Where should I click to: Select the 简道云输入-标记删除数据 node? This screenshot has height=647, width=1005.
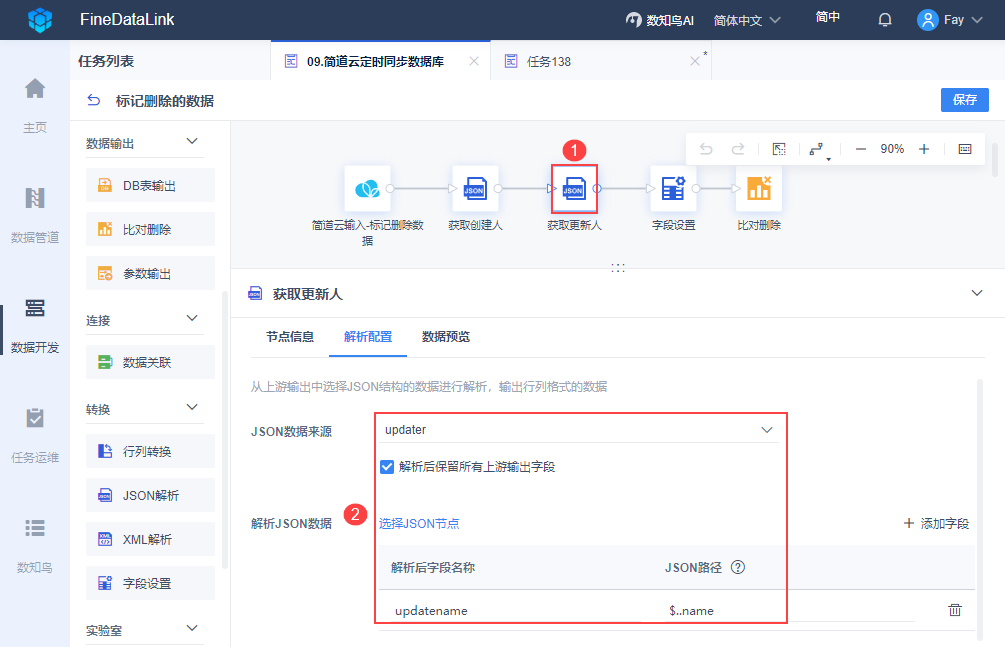(x=367, y=189)
